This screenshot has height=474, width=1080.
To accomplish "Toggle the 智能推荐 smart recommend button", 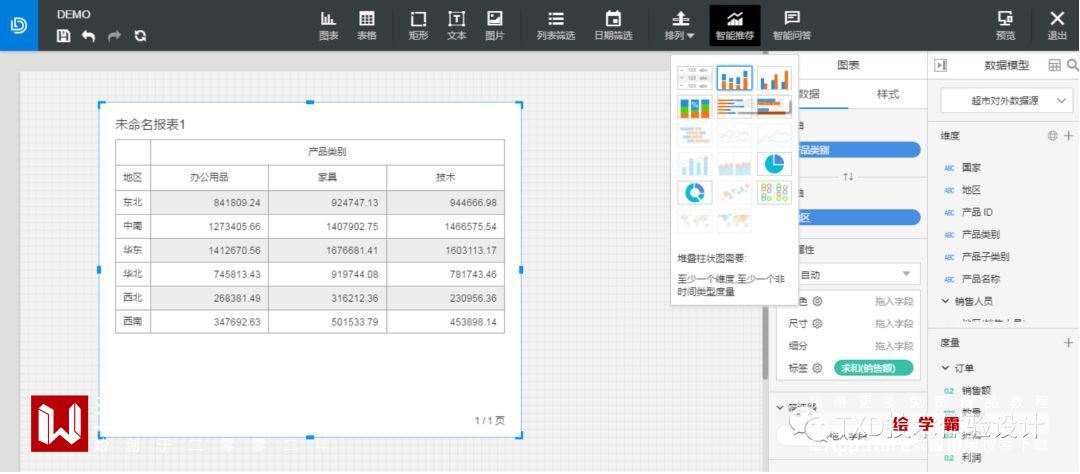I will [x=735, y=25].
